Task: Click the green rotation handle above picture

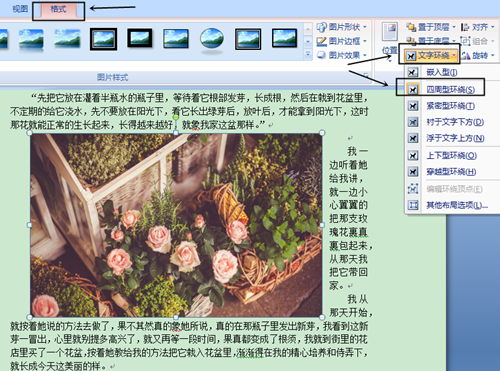Action: (x=176, y=117)
